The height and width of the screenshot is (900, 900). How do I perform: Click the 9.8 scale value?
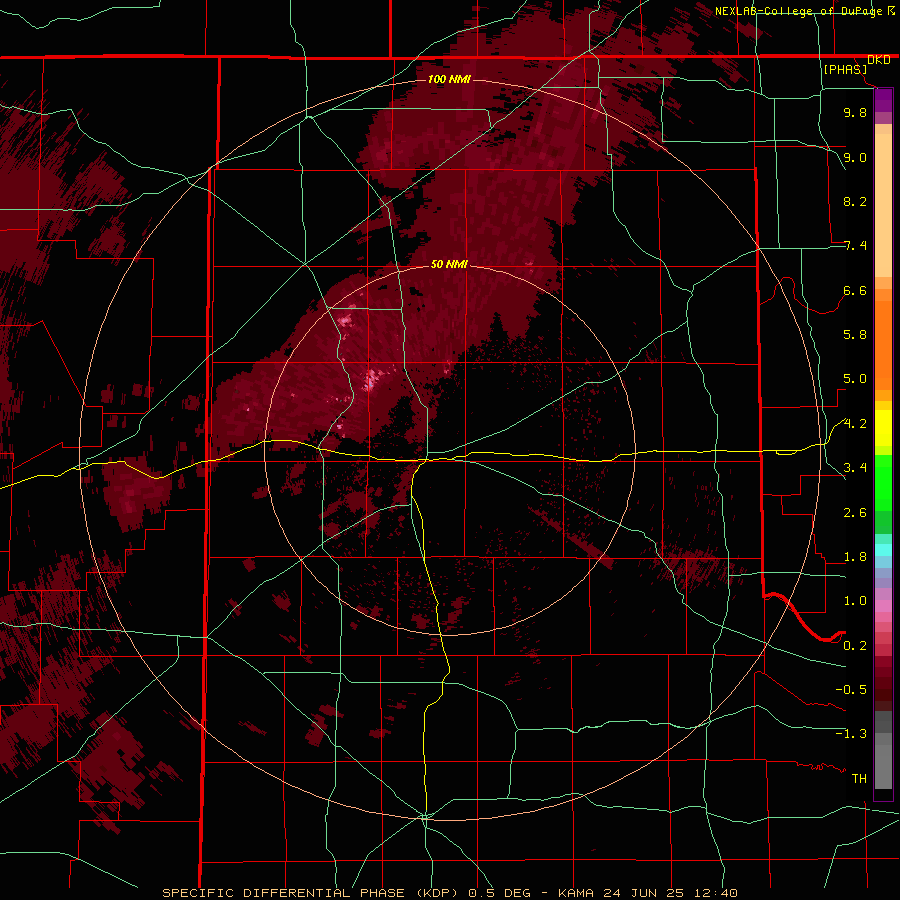855,112
